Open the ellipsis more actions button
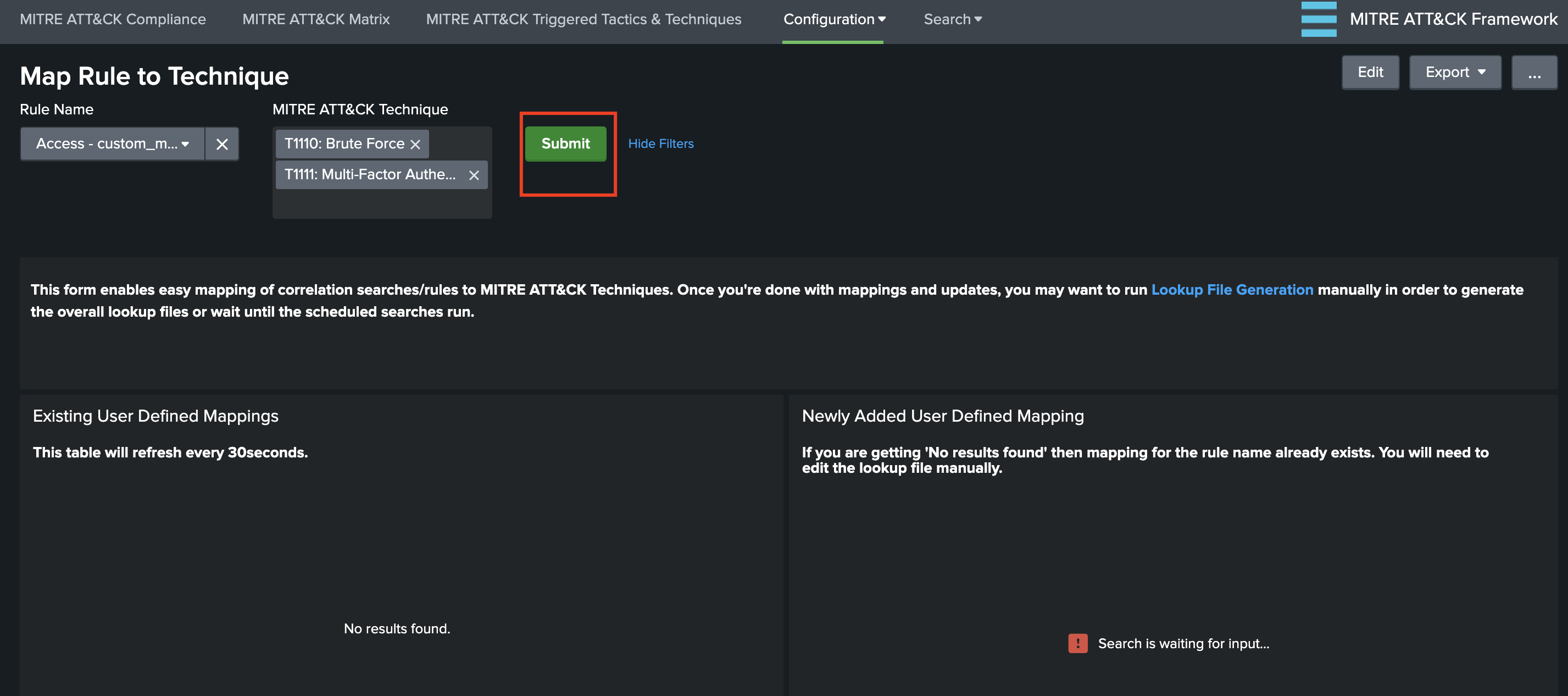The height and width of the screenshot is (696, 1568). [x=1534, y=73]
